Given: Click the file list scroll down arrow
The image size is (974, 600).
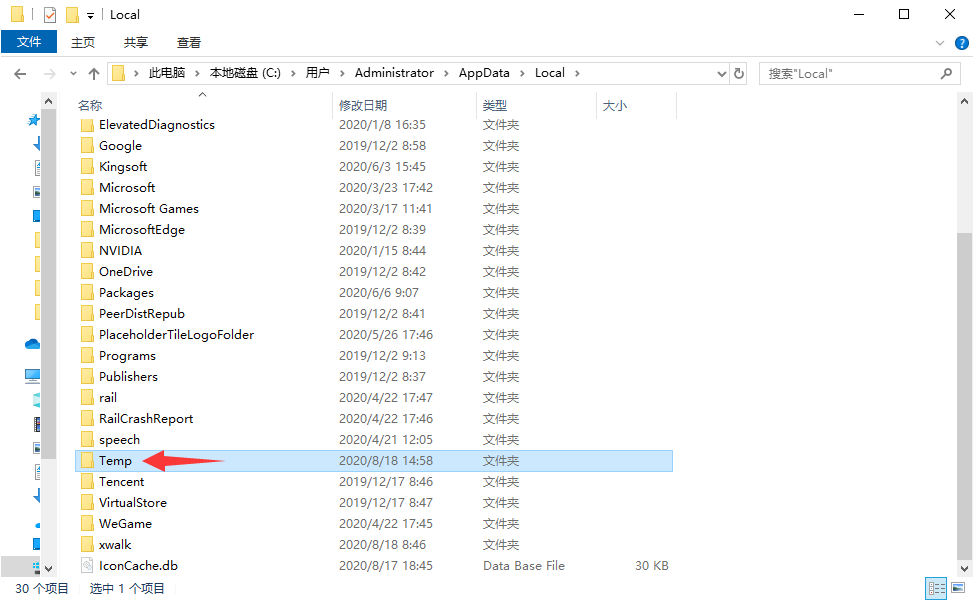Looking at the screenshot, I should click(964, 568).
